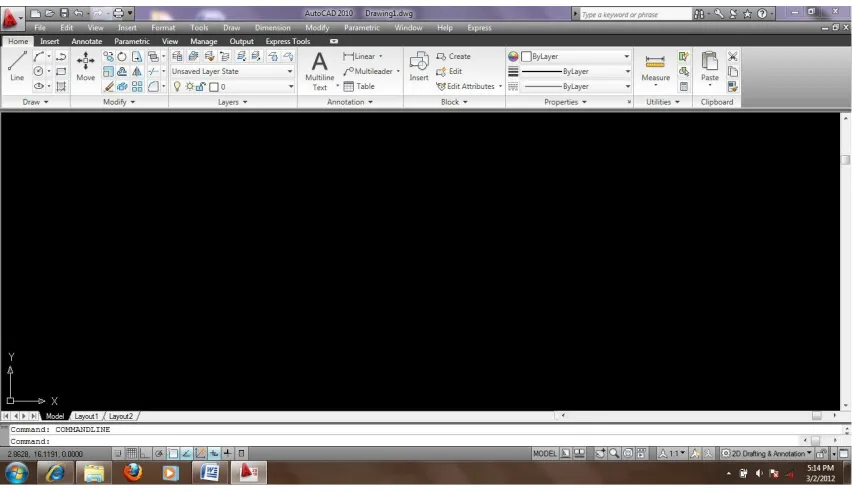Click the Save icon in quick access toolbar
The width and height of the screenshot is (854, 492).
pos(64,13)
